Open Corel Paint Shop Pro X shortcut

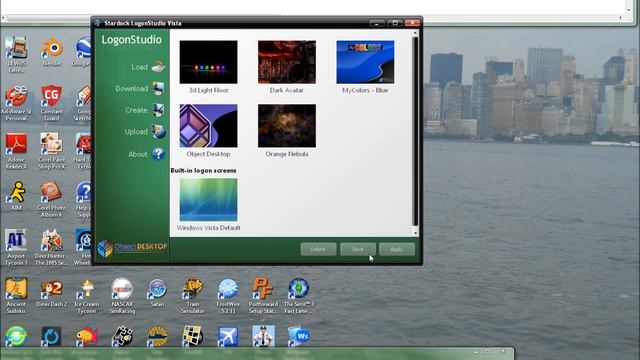point(51,151)
